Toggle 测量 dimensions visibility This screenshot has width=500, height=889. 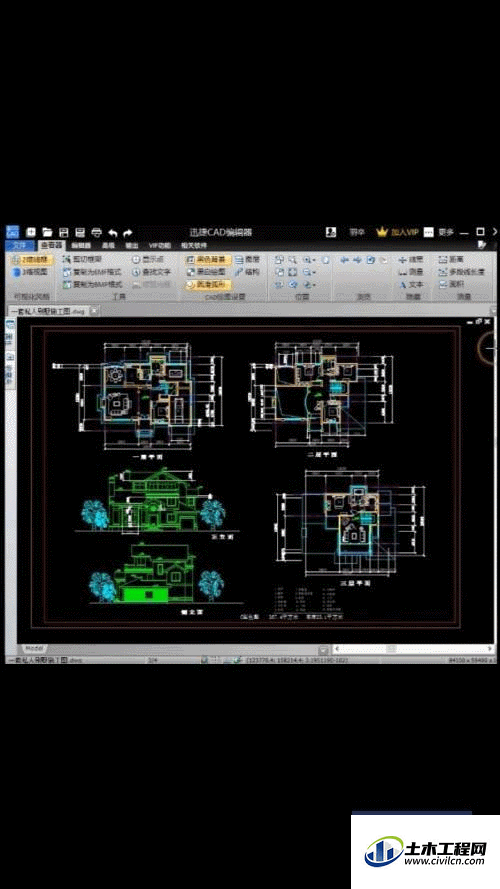pos(412,272)
